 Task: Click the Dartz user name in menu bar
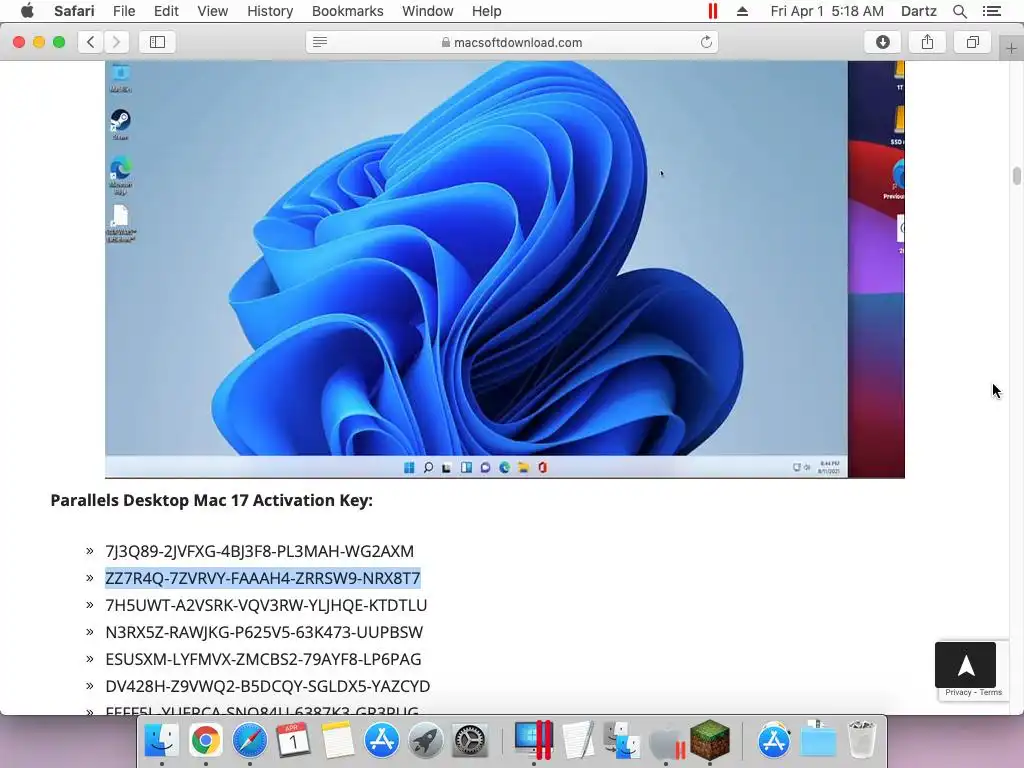(918, 11)
